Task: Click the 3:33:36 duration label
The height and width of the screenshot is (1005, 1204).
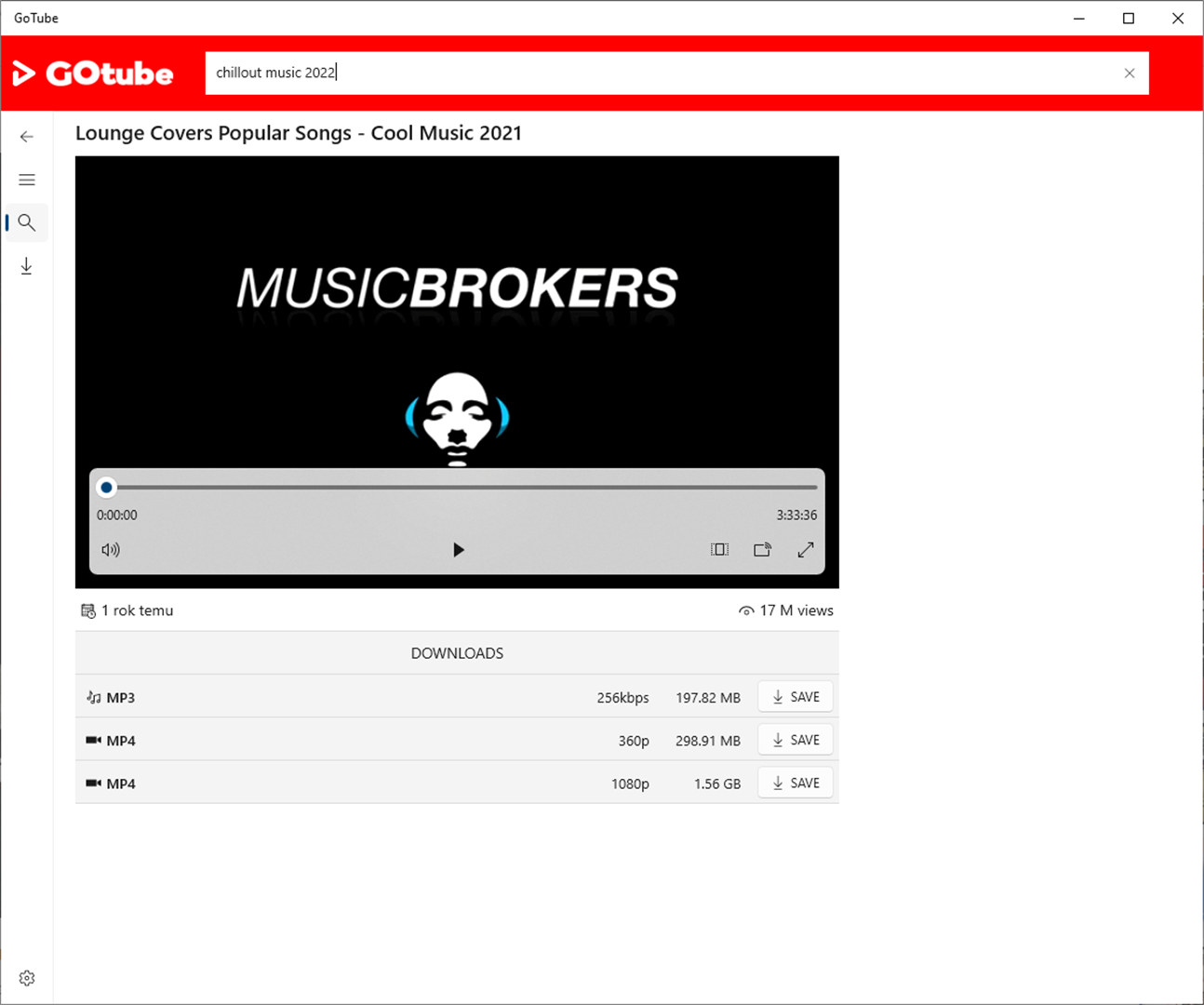Action: [x=796, y=515]
